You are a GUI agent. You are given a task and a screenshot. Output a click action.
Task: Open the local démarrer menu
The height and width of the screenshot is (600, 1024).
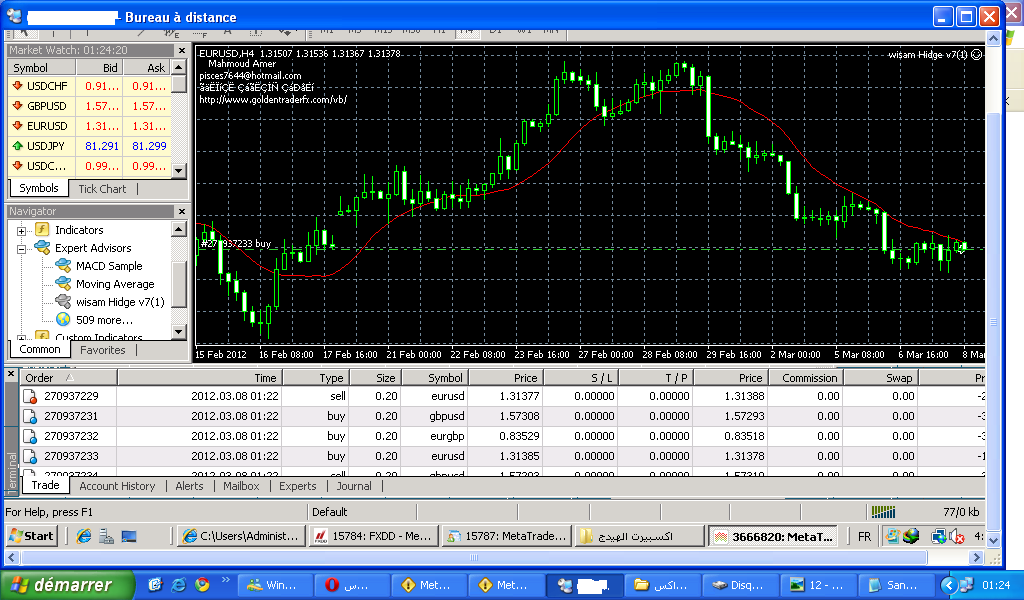pos(67,585)
